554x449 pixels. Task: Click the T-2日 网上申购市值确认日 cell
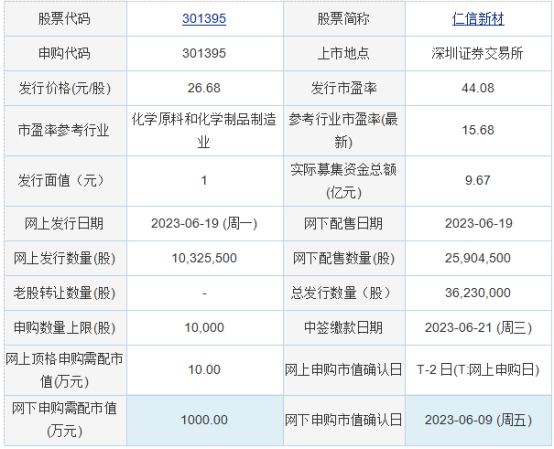[478, 370]
